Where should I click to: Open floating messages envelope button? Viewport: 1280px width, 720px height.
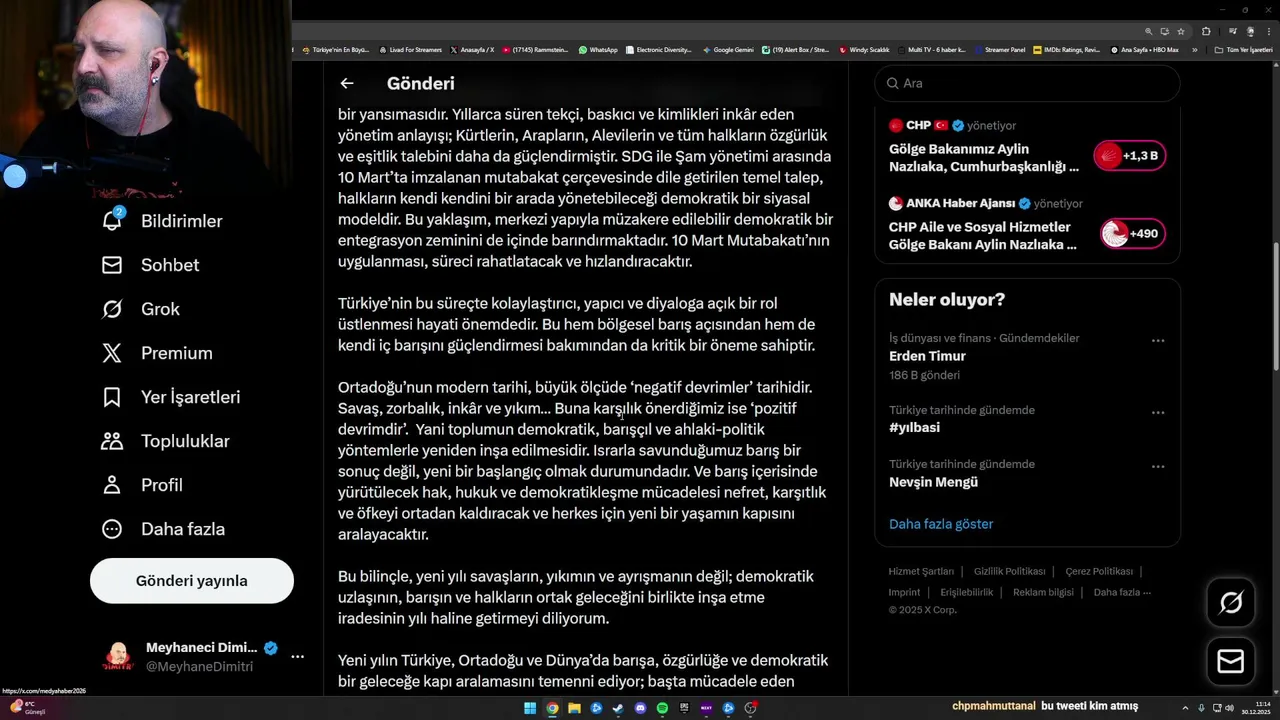click(x=1231, y=662)
